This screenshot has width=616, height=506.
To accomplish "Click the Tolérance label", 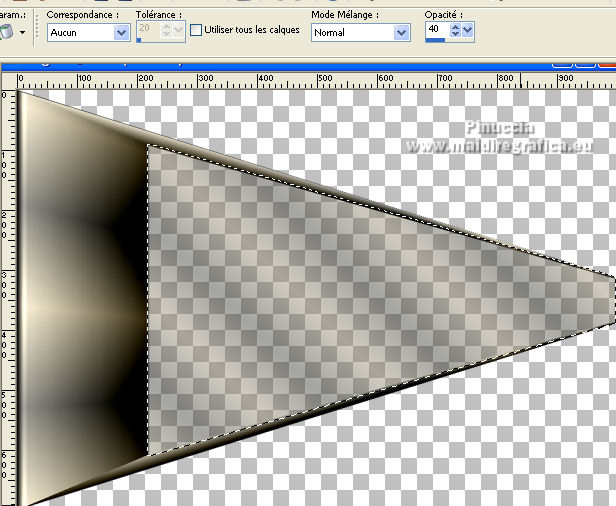I will (159, 15).
